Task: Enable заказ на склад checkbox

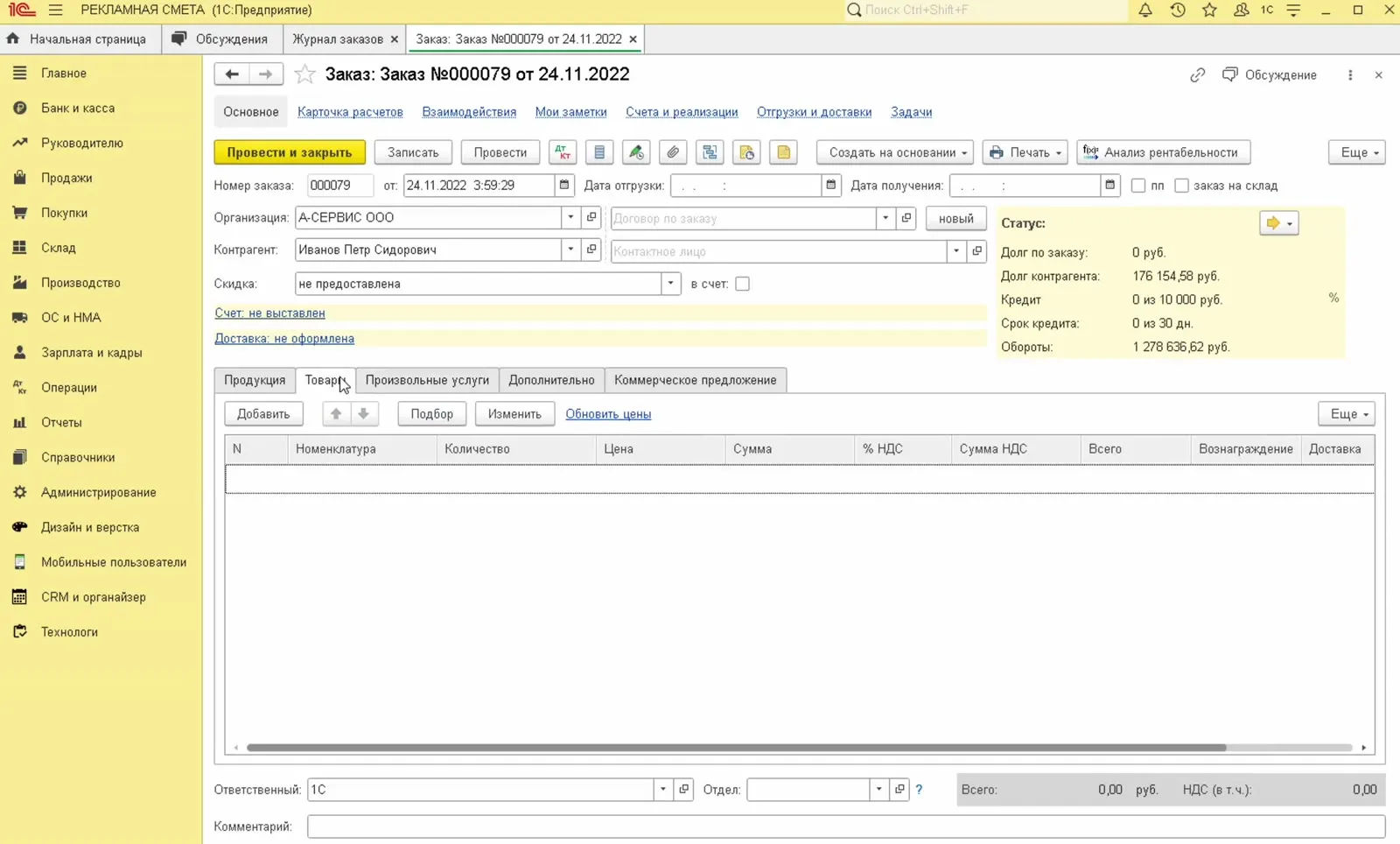Action: coord(1181,186)
